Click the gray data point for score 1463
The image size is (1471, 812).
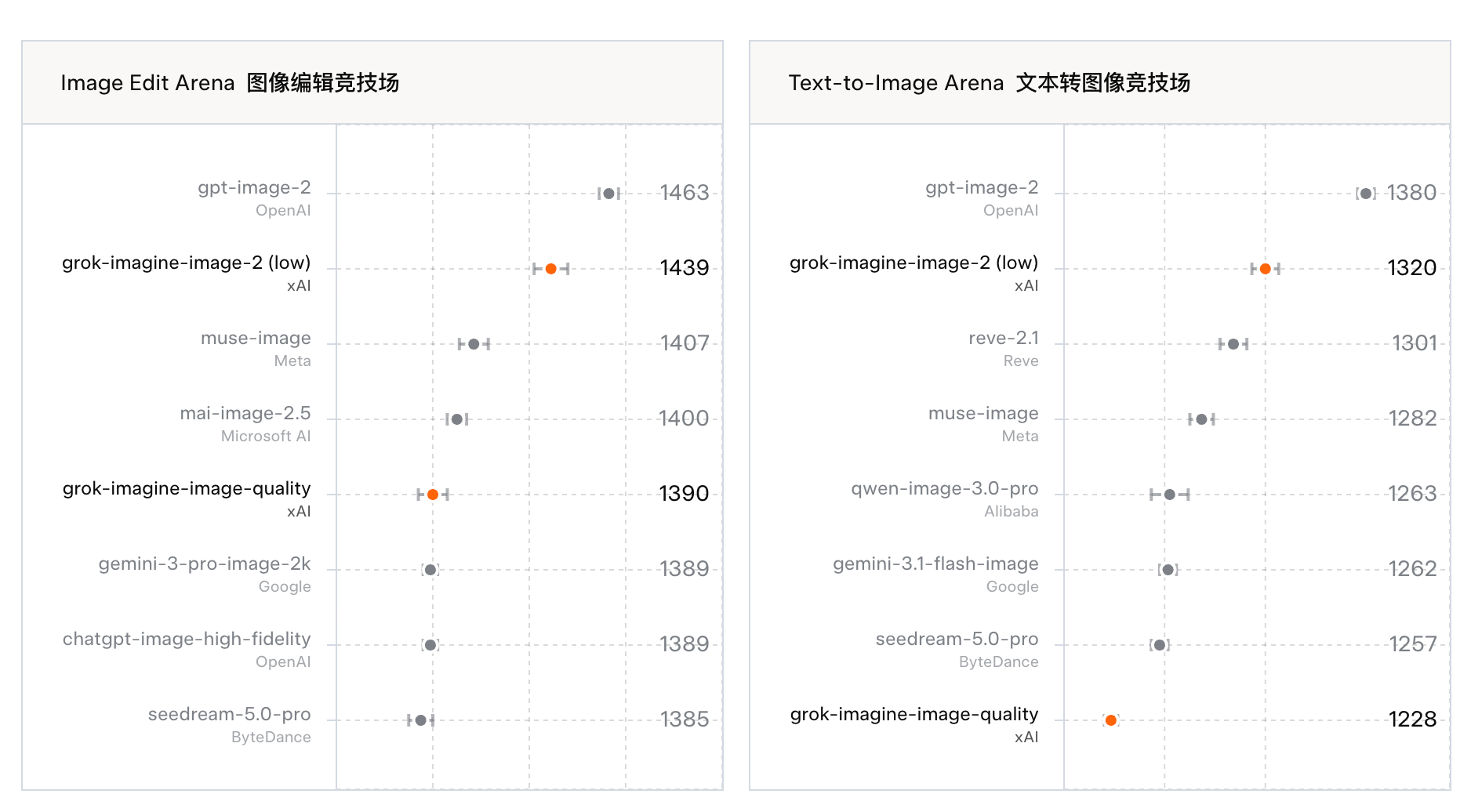[x=609, y=194]
